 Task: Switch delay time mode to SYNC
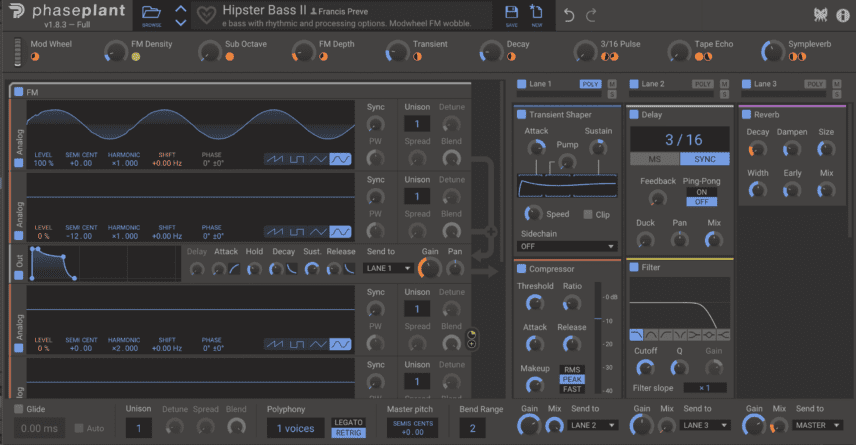705,159
